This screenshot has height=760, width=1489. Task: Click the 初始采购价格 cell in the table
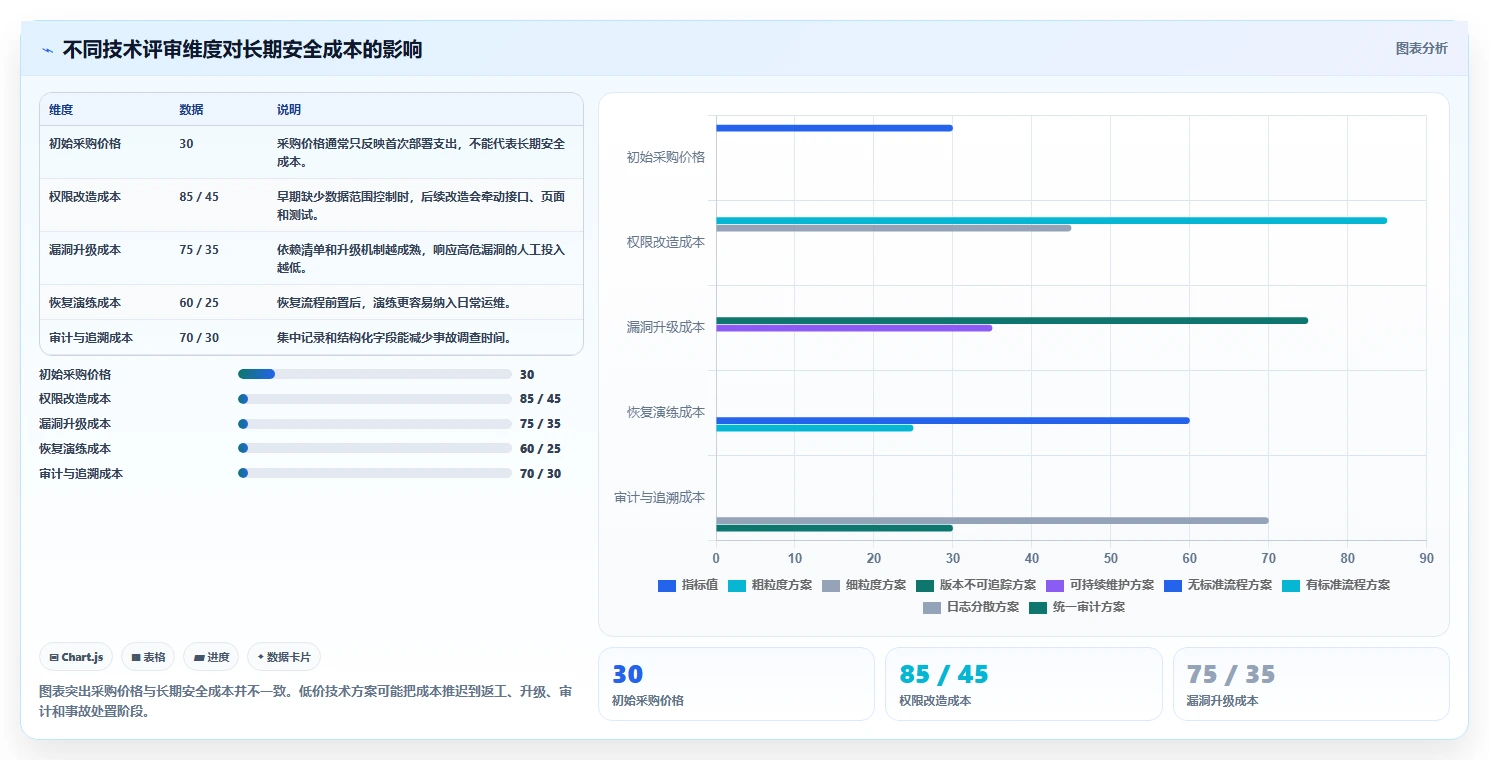[85, 143]
